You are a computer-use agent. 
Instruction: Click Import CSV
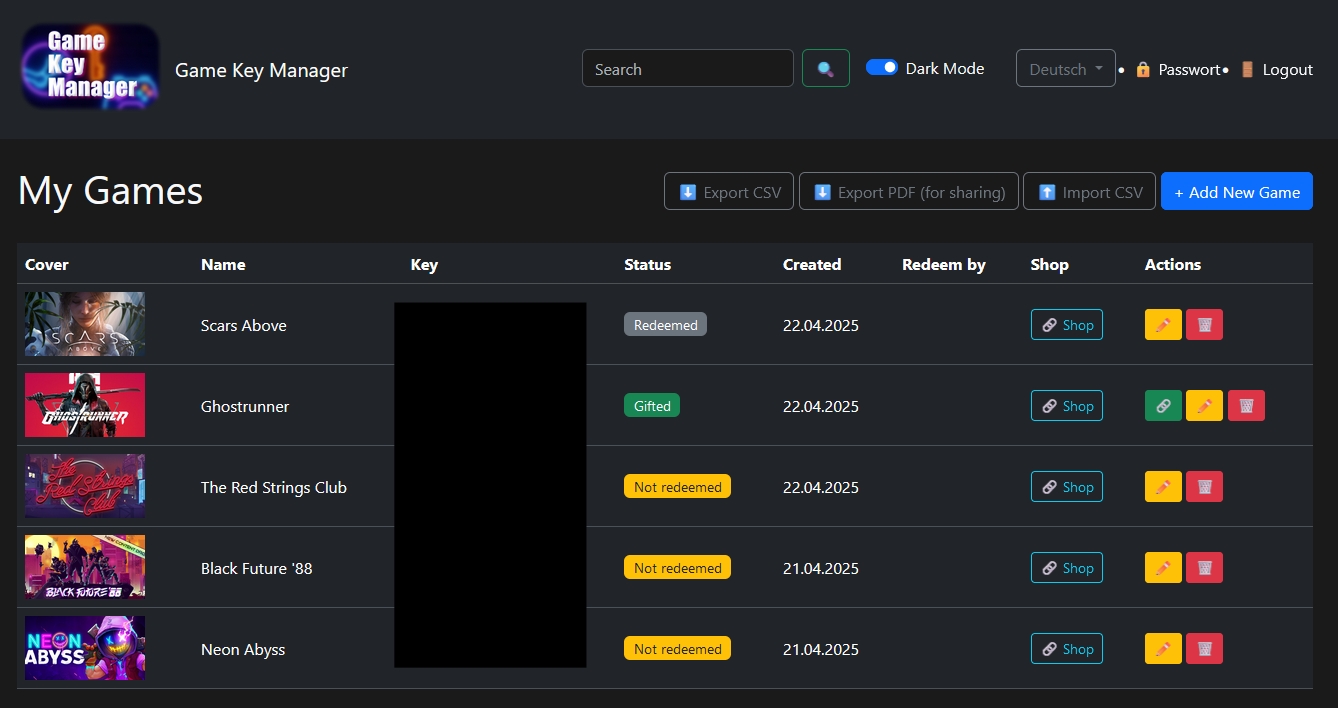(1089, 191)
